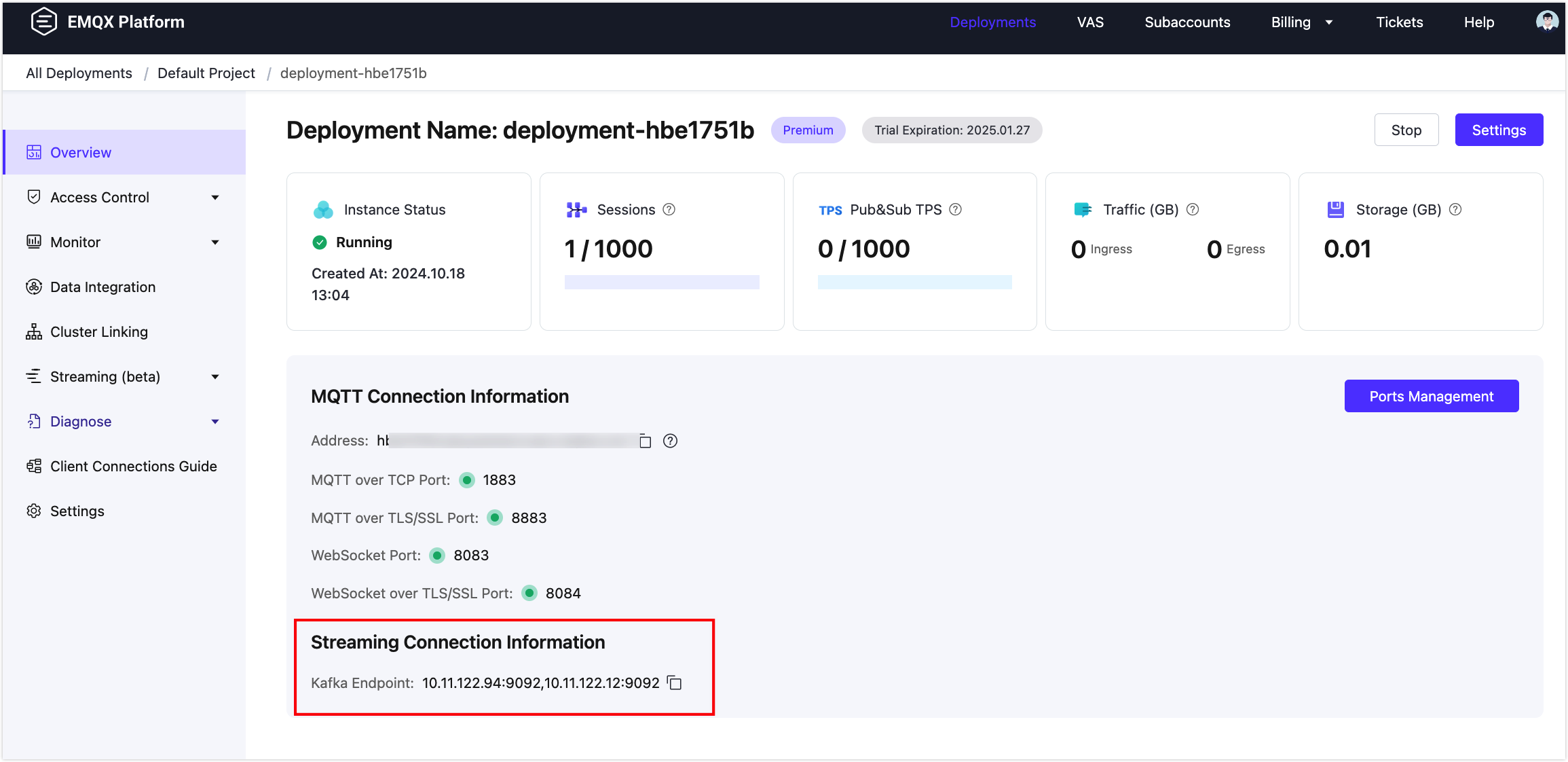Click the WebSocket port 8083 status indicator

[x=438, y=556]
